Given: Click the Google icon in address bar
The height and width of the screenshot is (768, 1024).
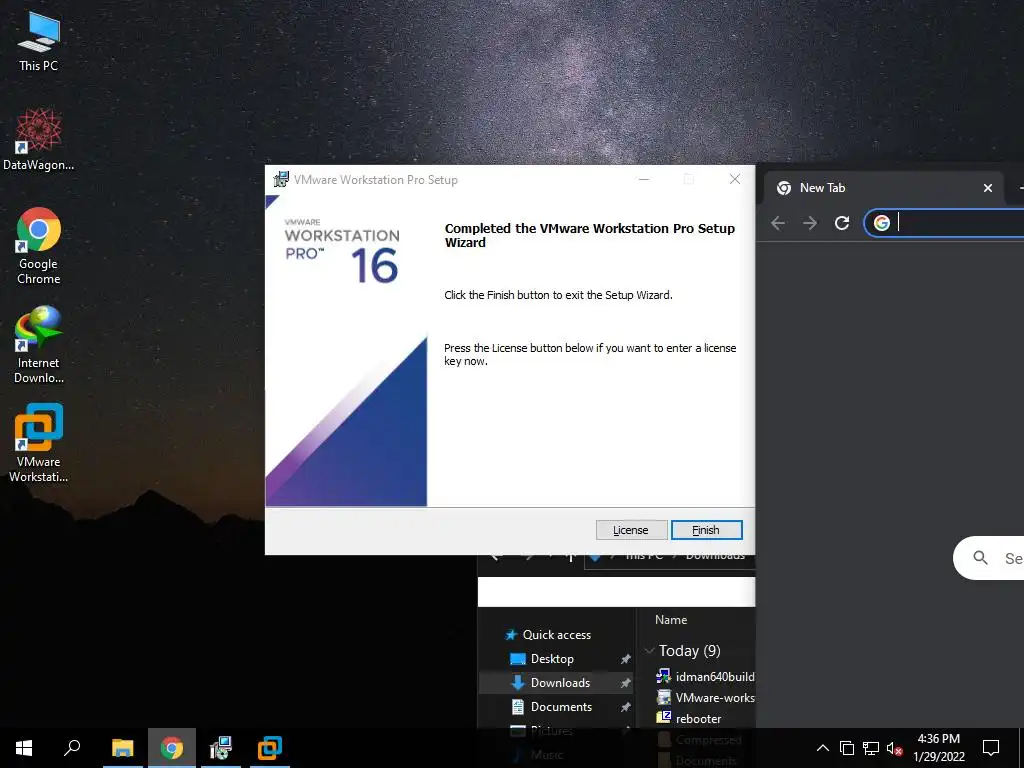Looking at the screenshot, I should pos(882,223).
